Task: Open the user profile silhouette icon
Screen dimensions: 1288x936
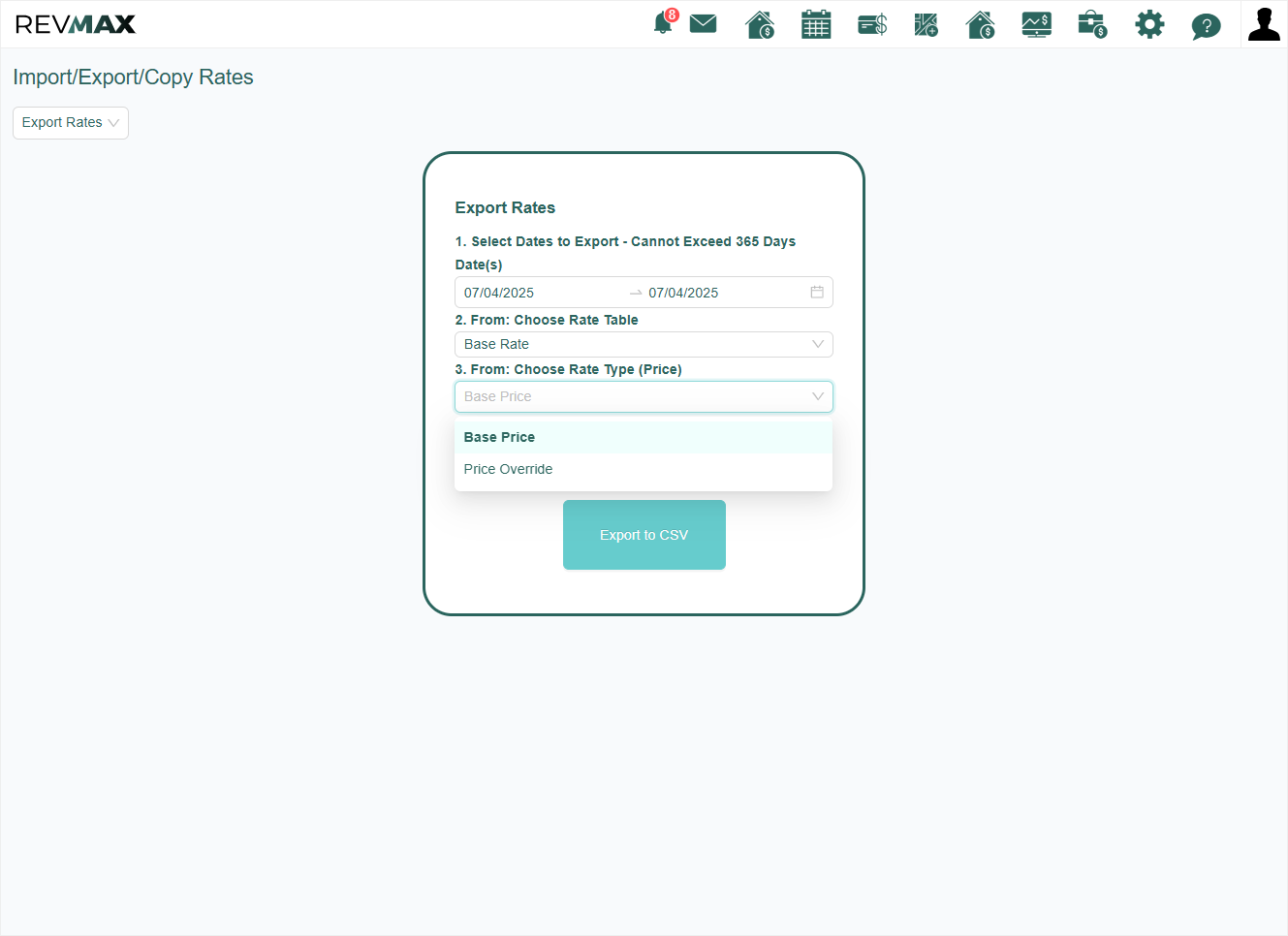Action: [x=1264, y=24]
